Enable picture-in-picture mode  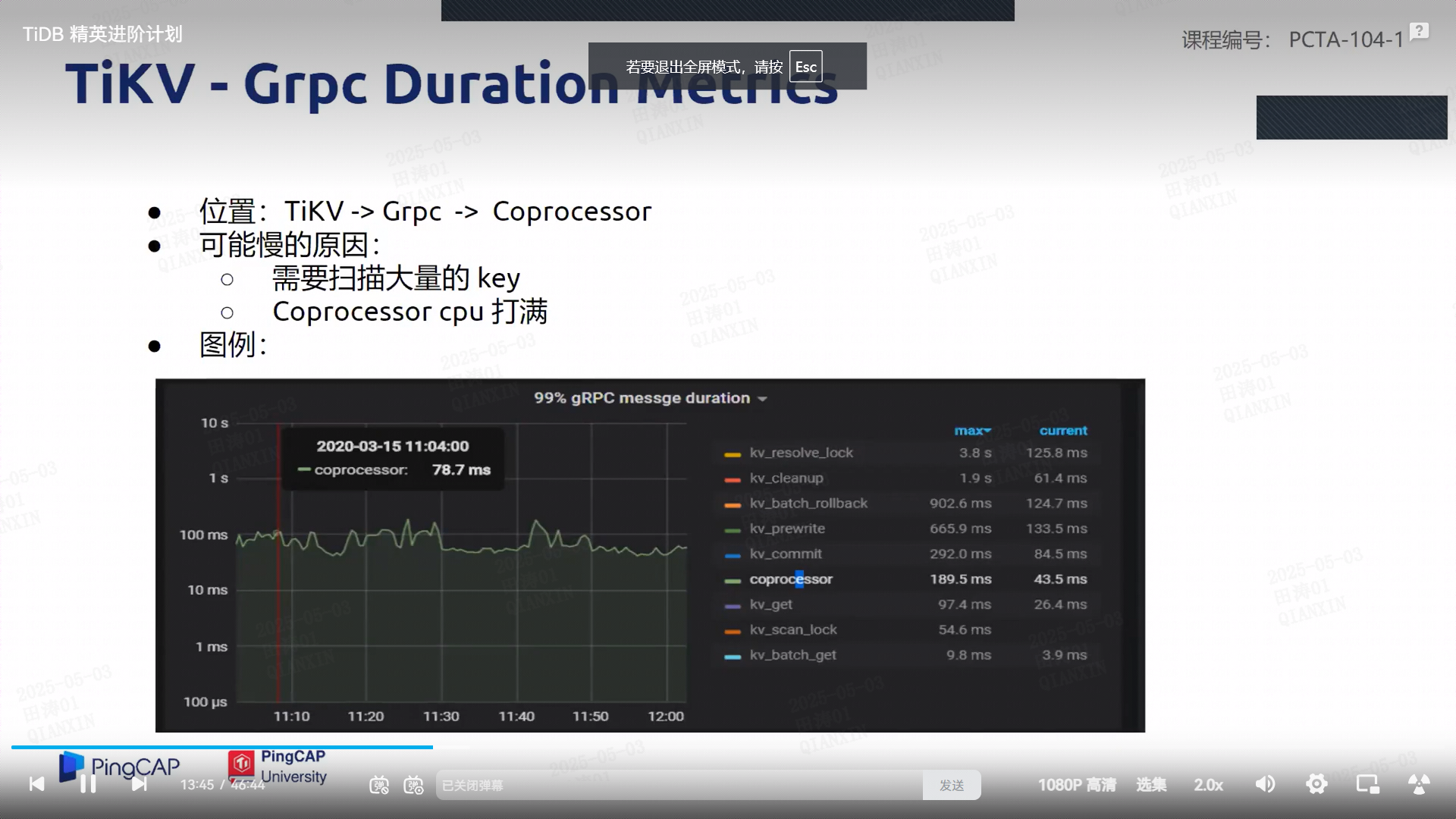(x=1367, y=784)
